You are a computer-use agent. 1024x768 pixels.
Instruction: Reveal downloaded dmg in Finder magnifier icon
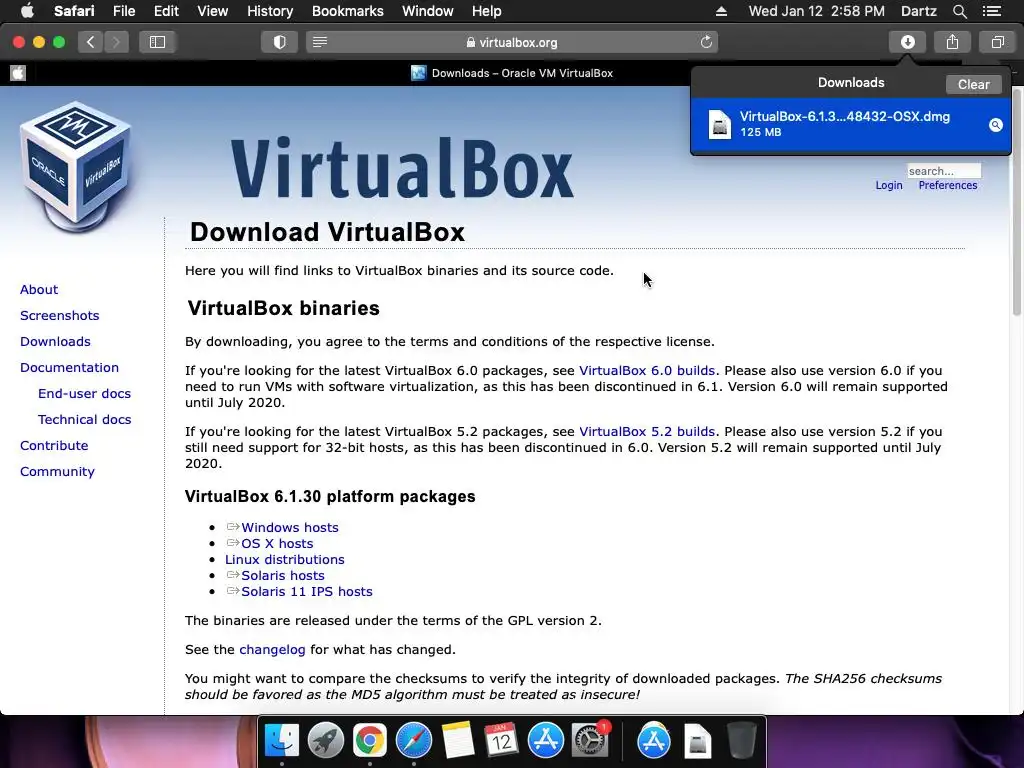tap(995, 125)
